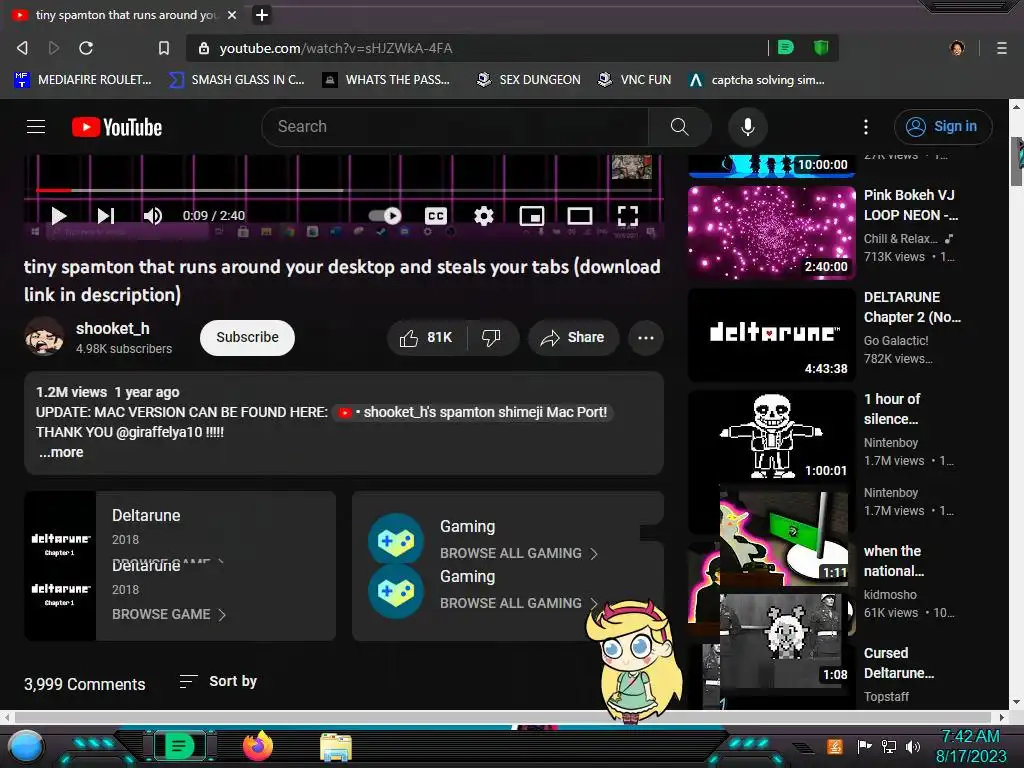Open WHATS THE PASS... bookmark
Screen dimensions: 1024x768
pos(386,80)
